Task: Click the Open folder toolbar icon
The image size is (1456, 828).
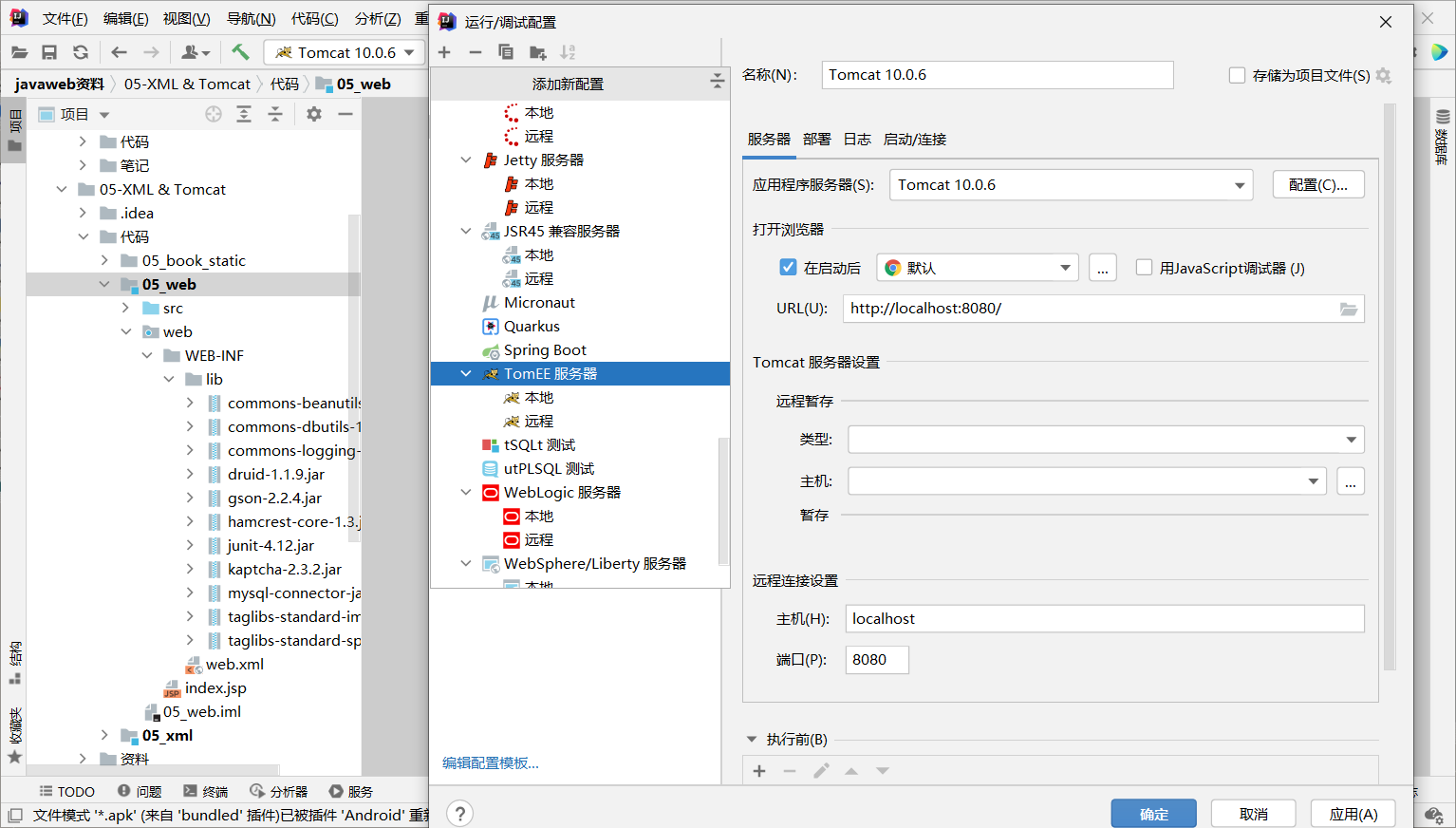Action: point(19,52)
